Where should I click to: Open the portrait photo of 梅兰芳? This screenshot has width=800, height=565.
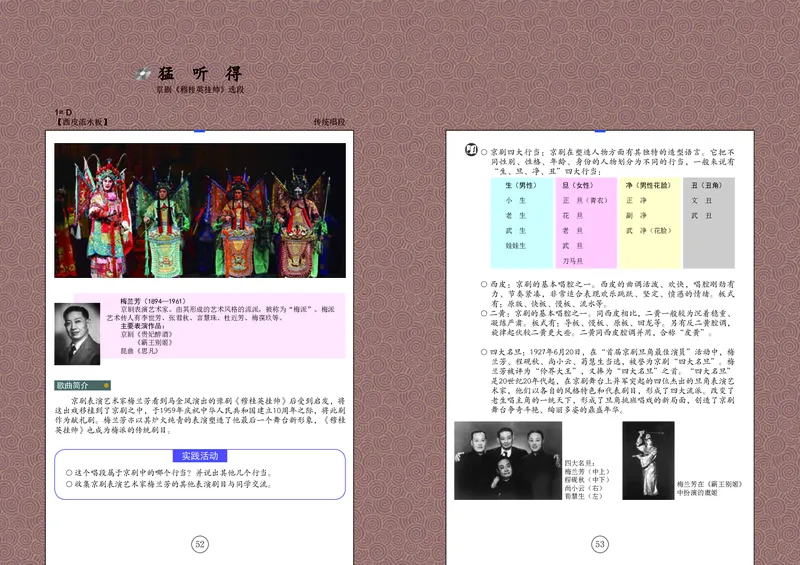tap(77, 334)
